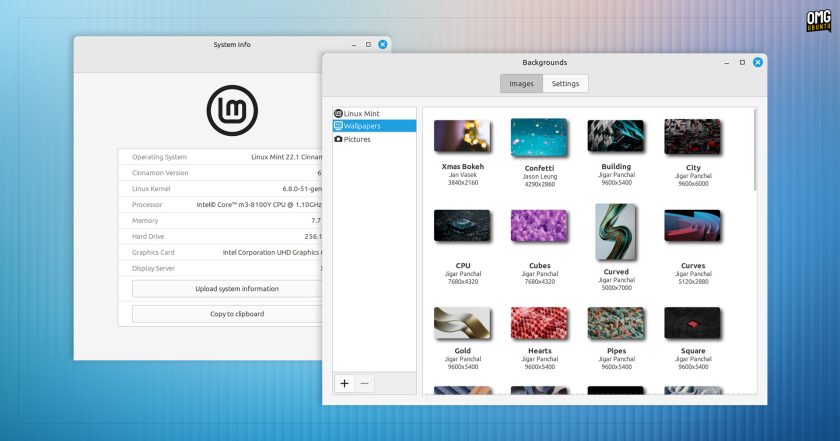The height and width of the screenshot is (441, 840).
Task: Choose the Pipes wallpaper thumbnail
Action: tap(616, 323)
